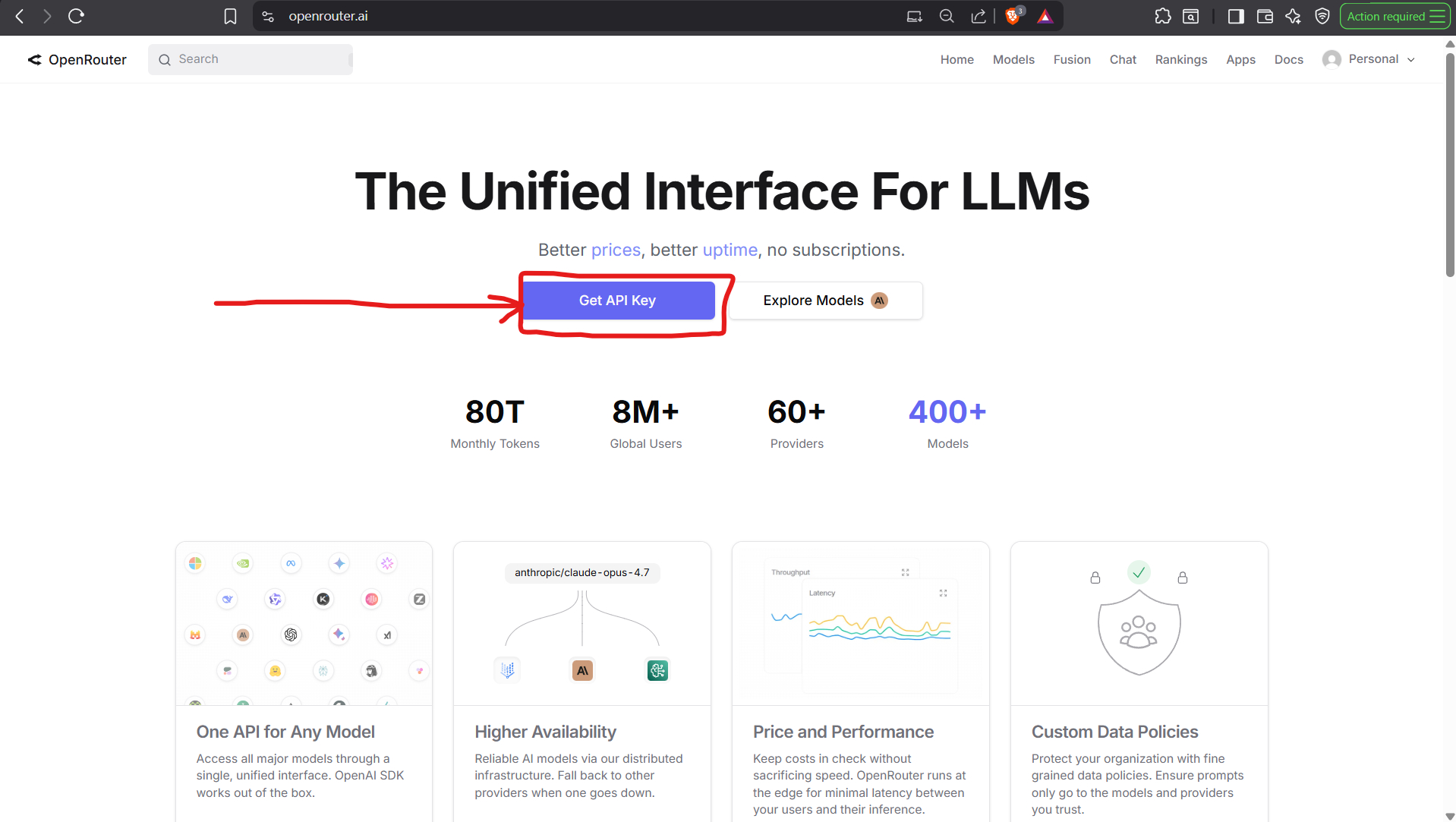The height and width of the screenshot is (822, 1456).
Task: Click the '80T' Monthly Tokens stat
Action: coord(495,423)
